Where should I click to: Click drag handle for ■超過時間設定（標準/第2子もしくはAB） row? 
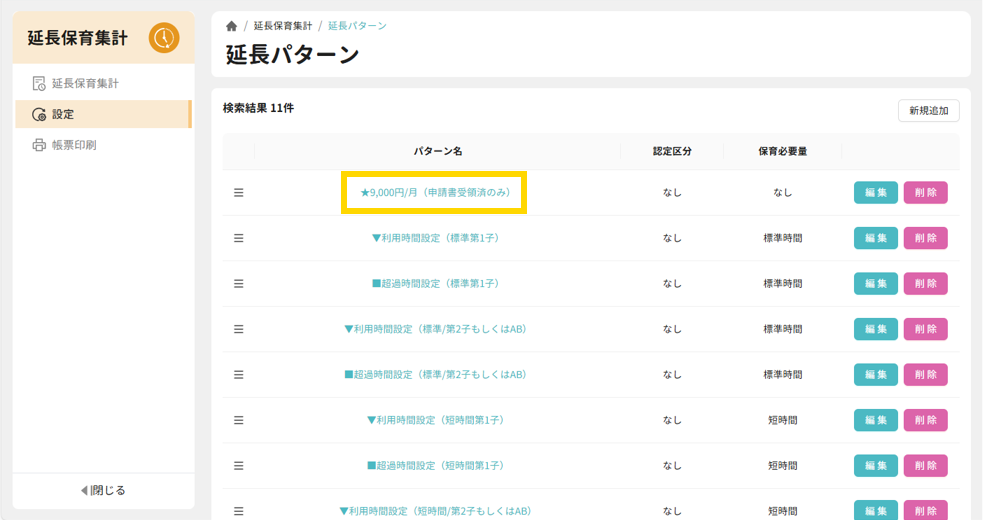(239, 375)
